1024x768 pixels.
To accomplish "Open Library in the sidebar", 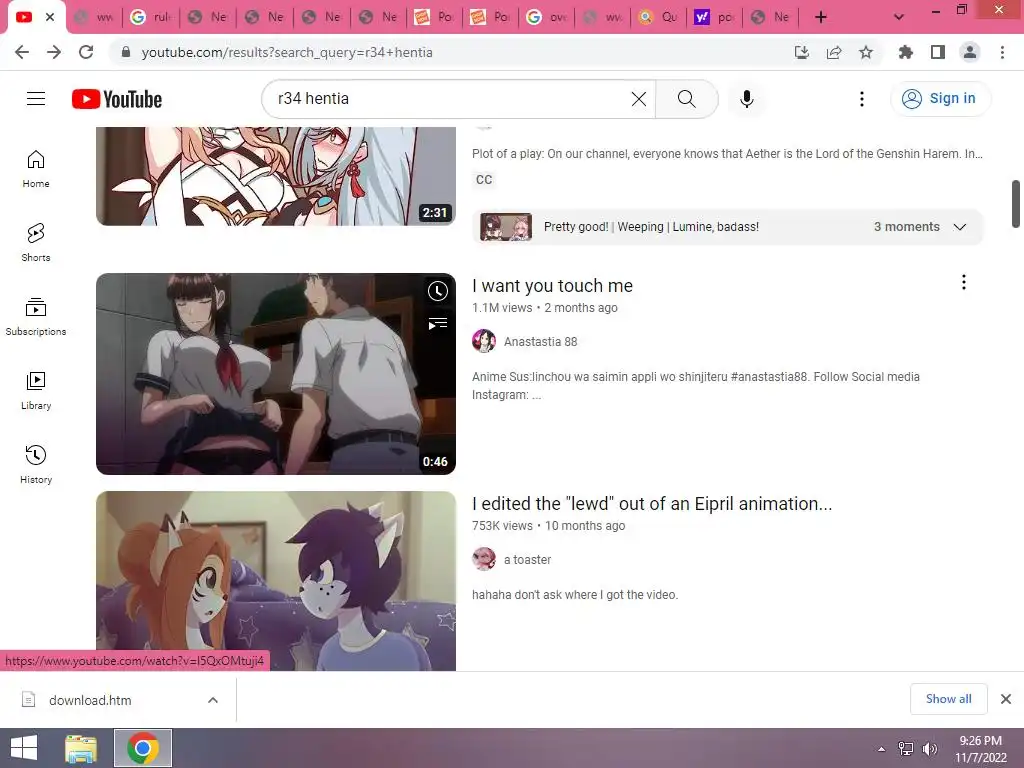I will [36, 391].
